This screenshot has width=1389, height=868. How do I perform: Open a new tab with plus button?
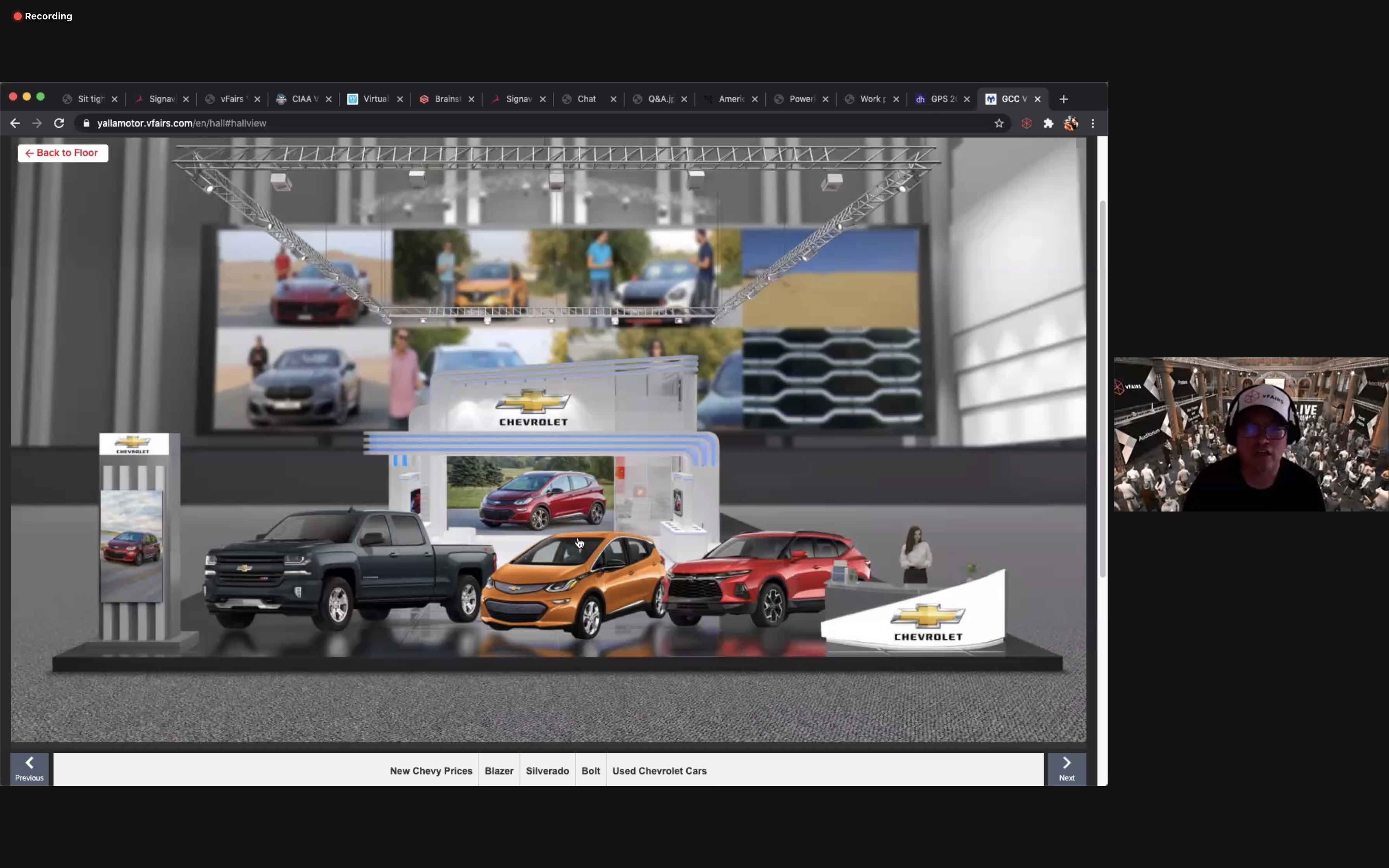(1063, 99)
